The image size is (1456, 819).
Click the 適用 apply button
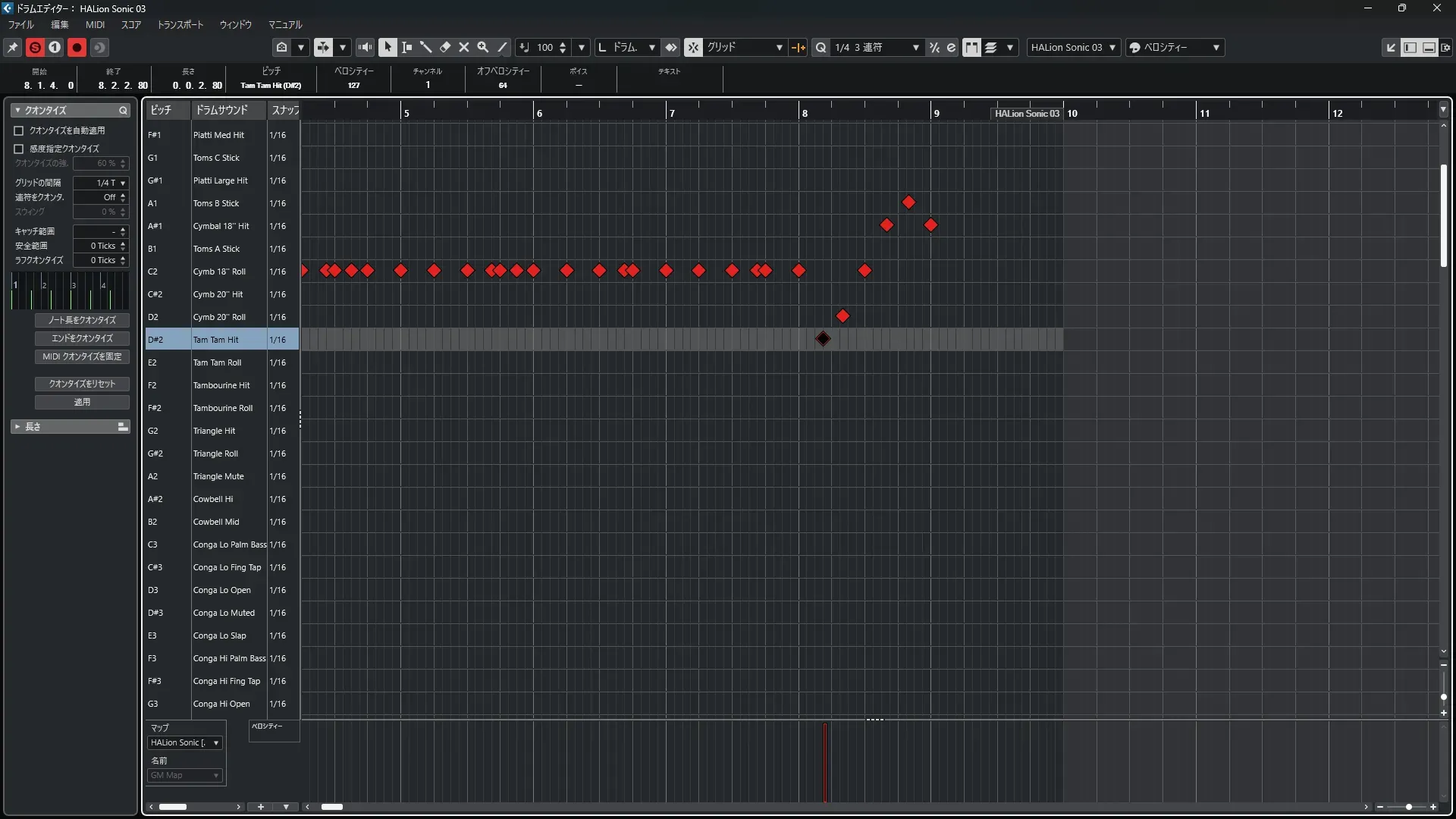(82, 402)
